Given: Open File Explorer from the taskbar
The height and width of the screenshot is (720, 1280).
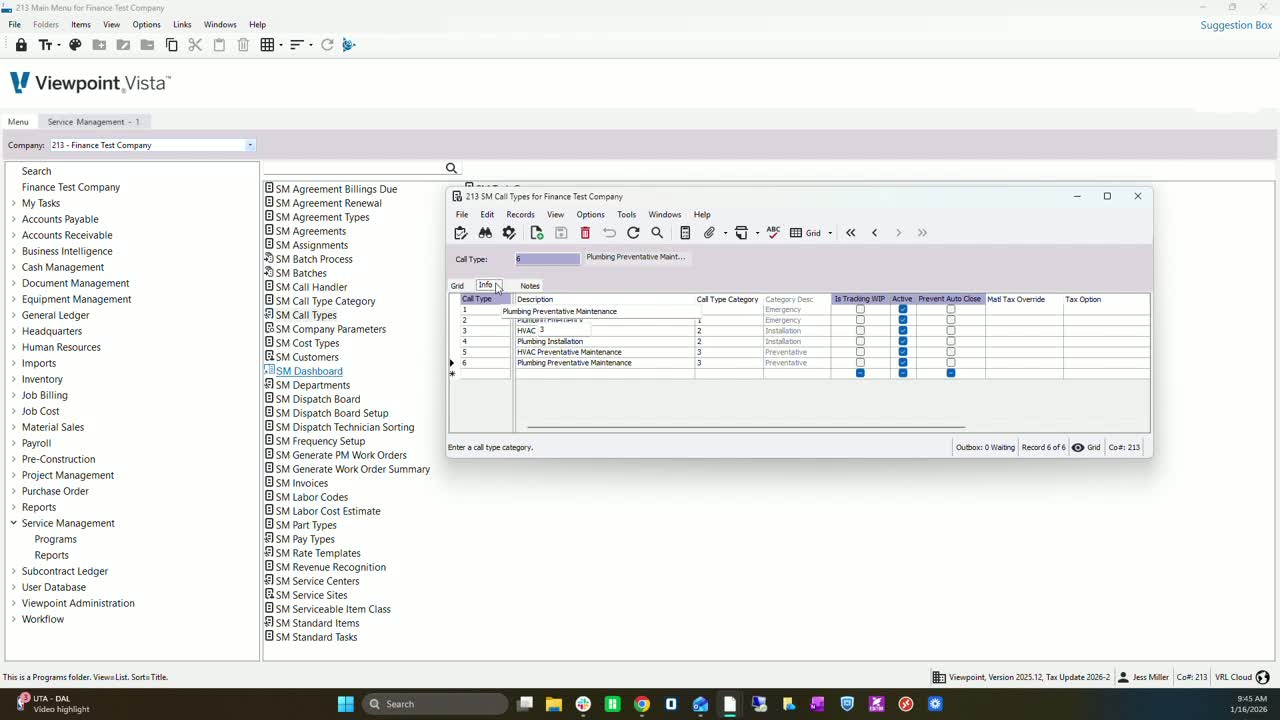Looking at the screenshot, I should pyautogui.click(x=554, y=704).
